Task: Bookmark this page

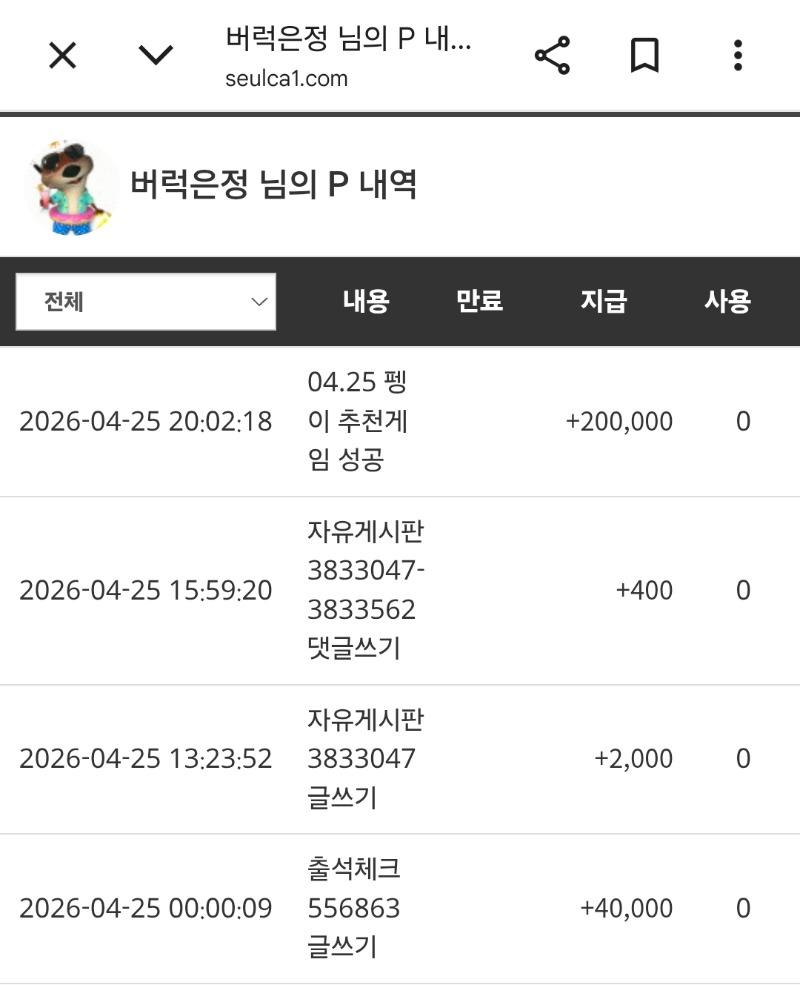Action: [x=645, y=56]
